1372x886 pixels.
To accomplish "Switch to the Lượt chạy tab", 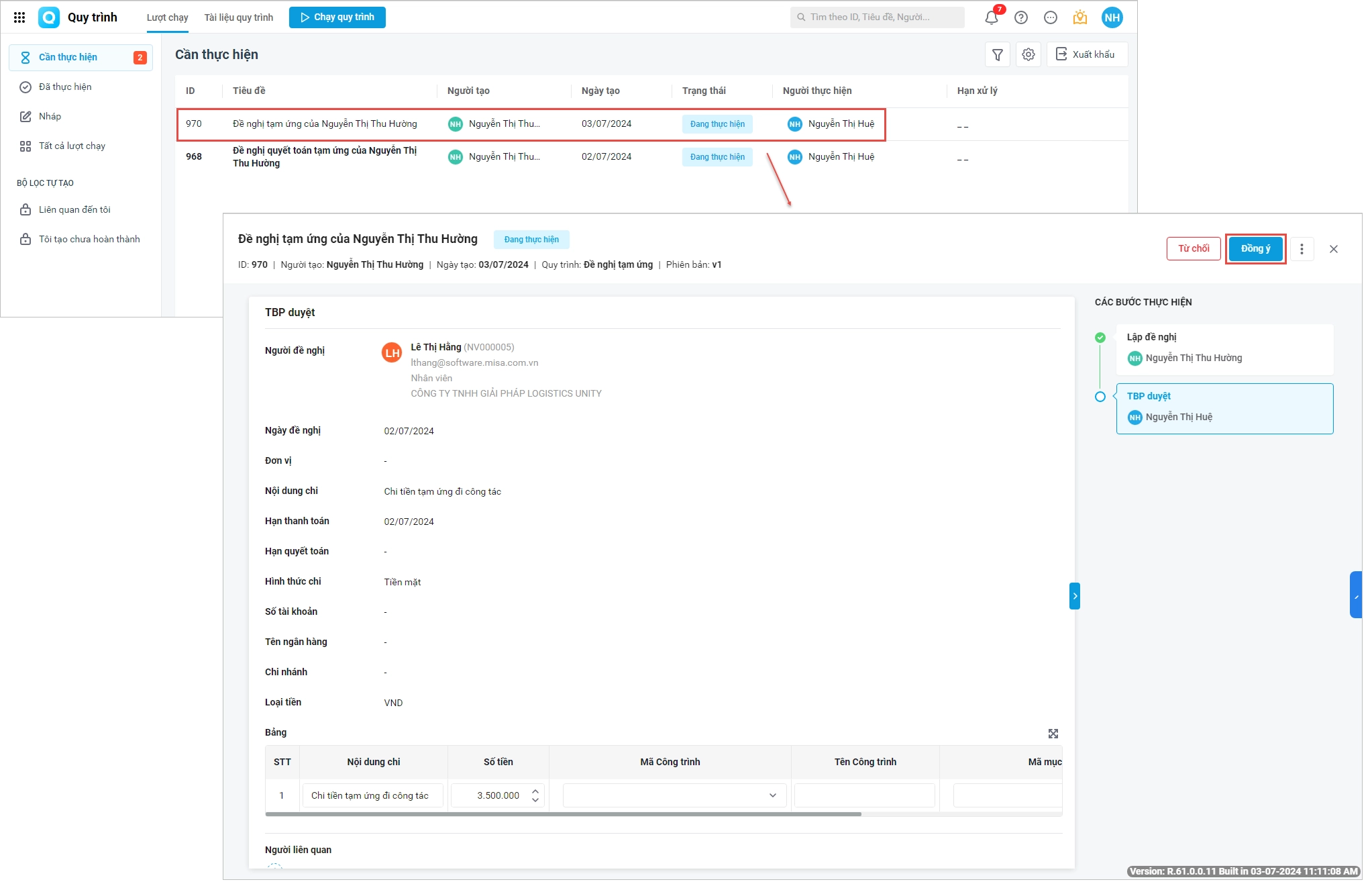I will (x=167, y=17).
